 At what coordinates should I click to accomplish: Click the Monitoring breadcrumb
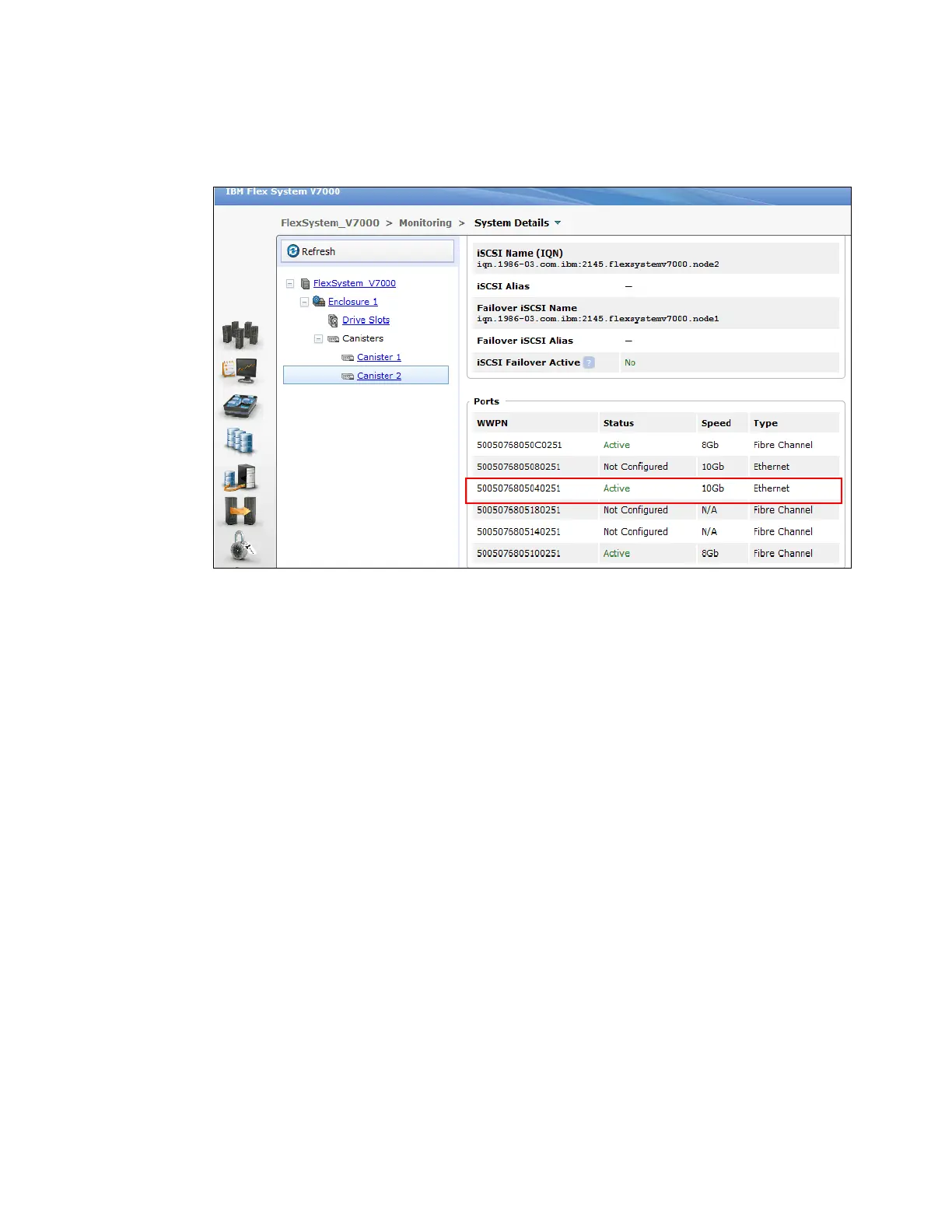pyautogui.click(x=425, y=222)
